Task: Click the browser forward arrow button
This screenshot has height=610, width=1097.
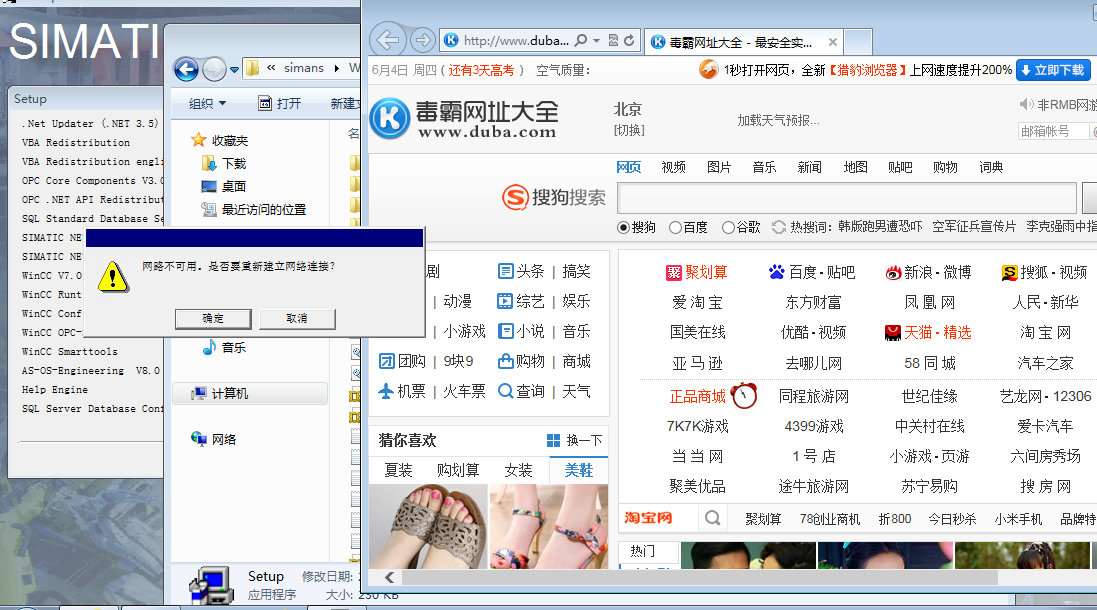Action: pos(422,41)
